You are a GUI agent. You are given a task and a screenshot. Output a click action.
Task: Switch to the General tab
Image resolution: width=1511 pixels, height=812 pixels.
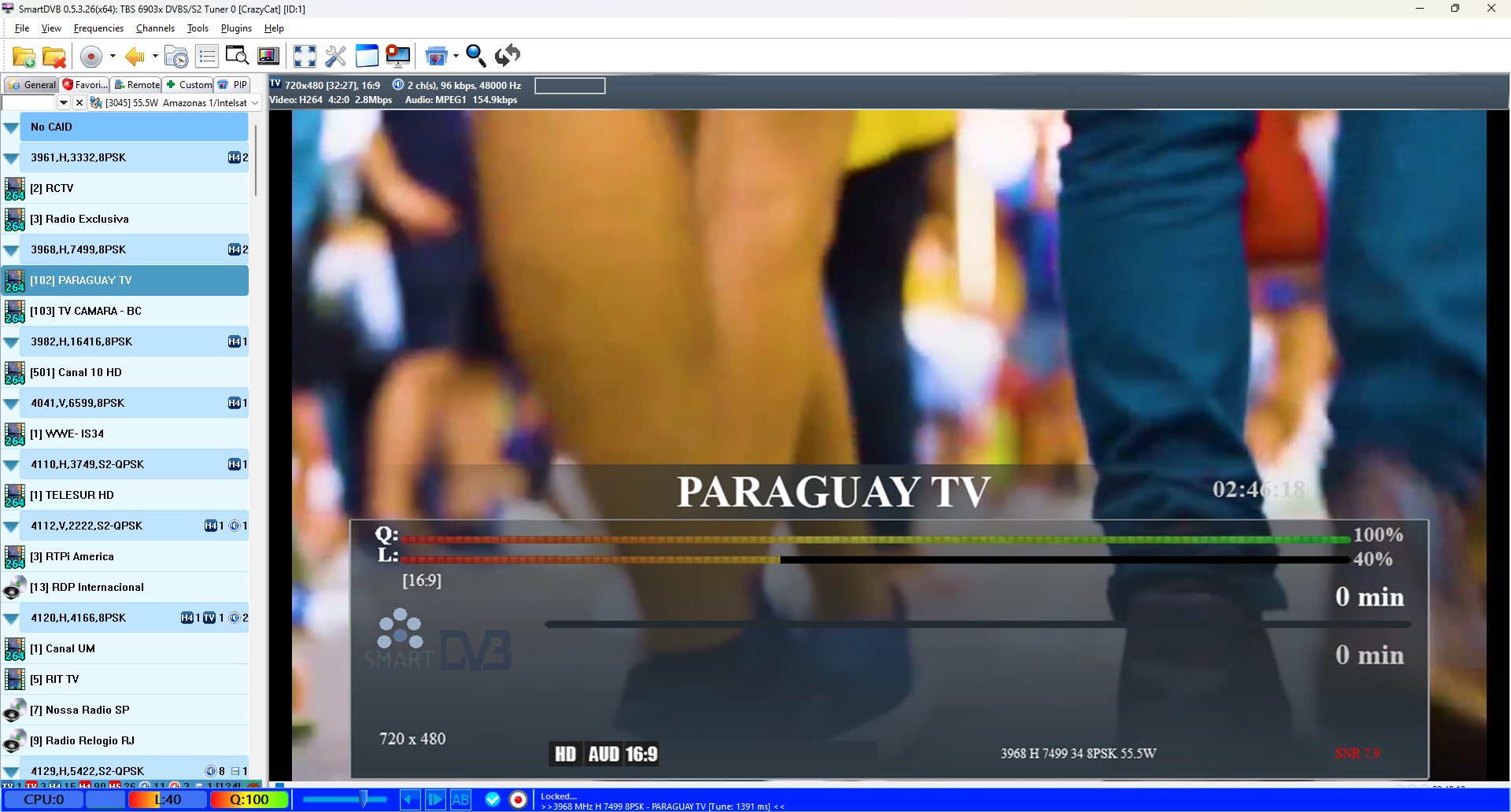[31, 85]
